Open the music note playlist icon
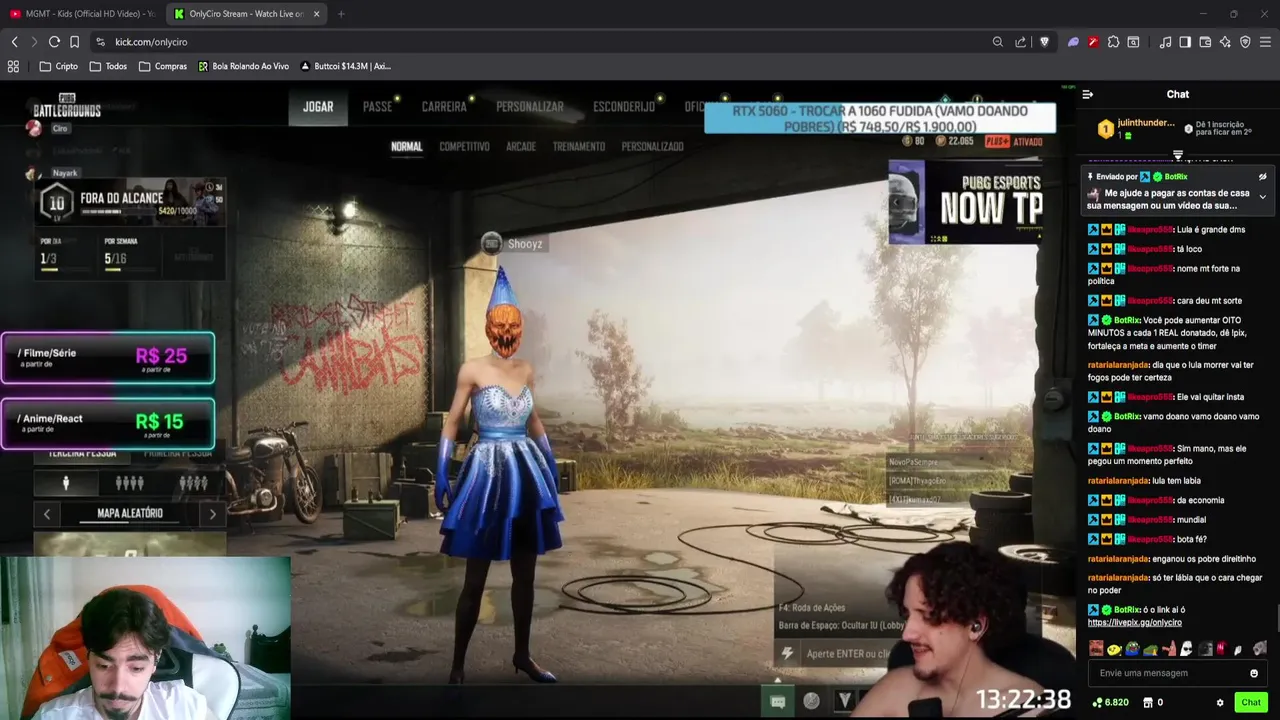The image size is (1280, 720). pyautogui.click(x=1165, y=42)
